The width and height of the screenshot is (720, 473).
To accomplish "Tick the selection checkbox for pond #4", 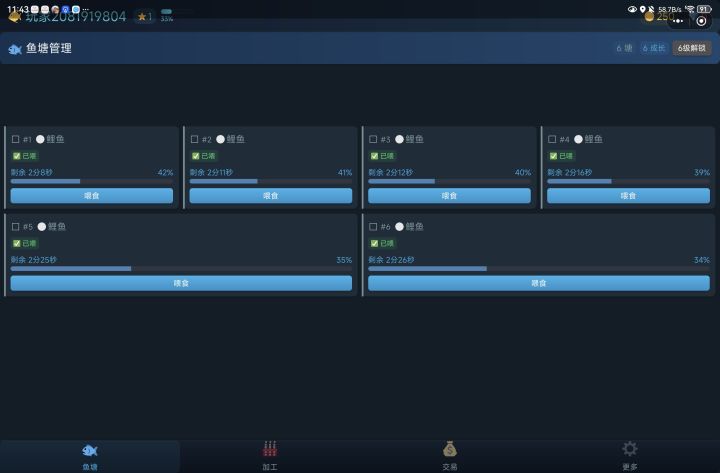I will click(x=552, y=139).
